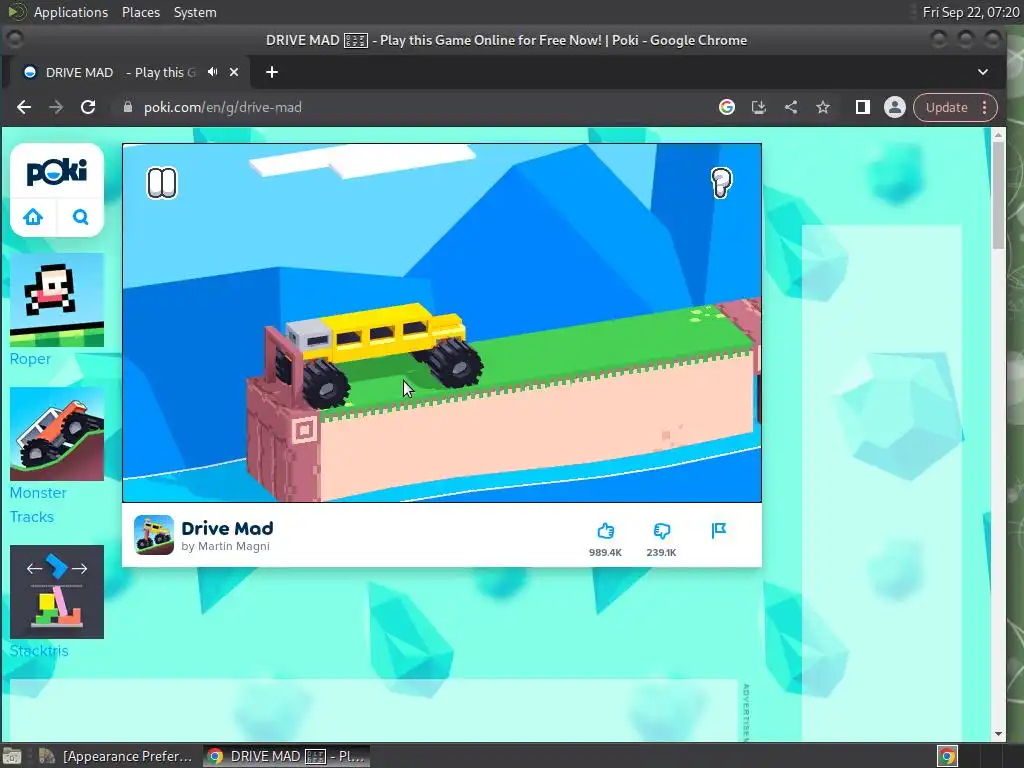Close the DRIVE MAD tab
Viewport: 1024px width, 768px height.
234,72
